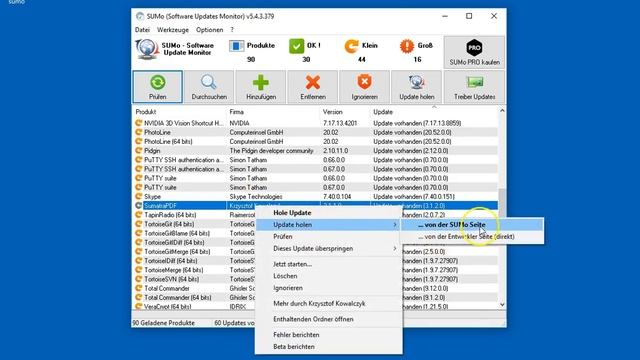This screenshot has width=640, height=360.
Task: Expand the Update holen submenu entry
Action: [x=329, y=224]
